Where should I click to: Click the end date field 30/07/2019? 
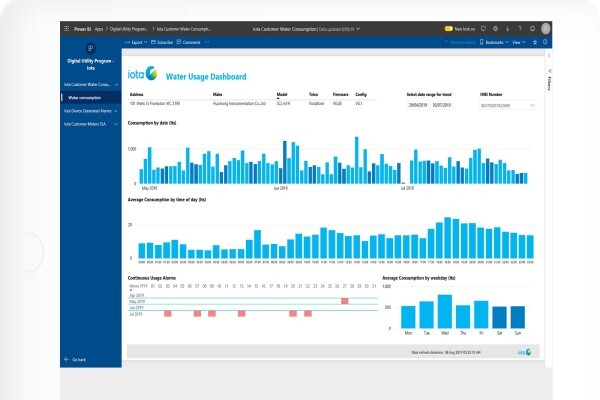(x=442, y=105)
